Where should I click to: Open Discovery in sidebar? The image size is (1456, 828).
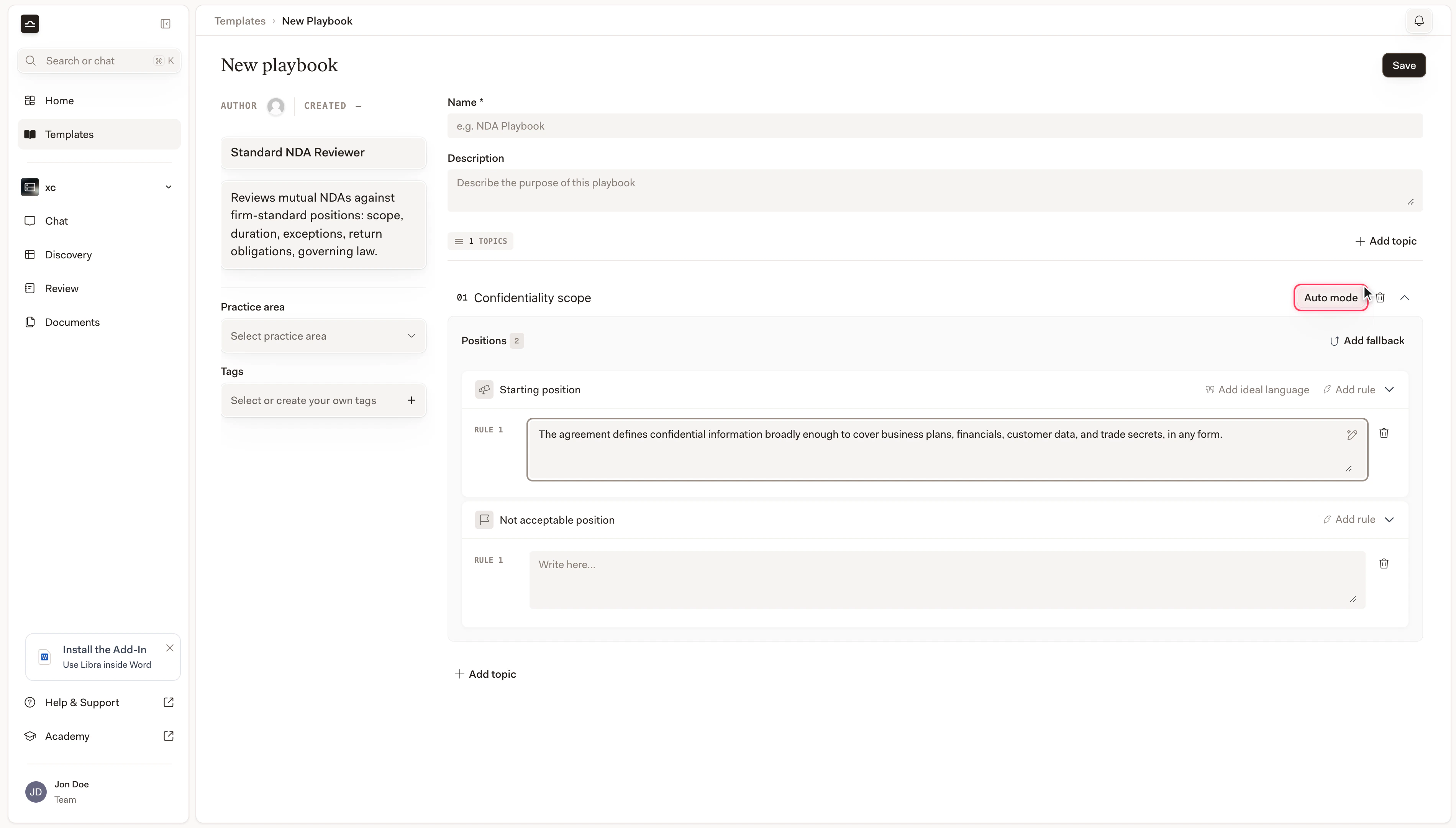(99, 255)
